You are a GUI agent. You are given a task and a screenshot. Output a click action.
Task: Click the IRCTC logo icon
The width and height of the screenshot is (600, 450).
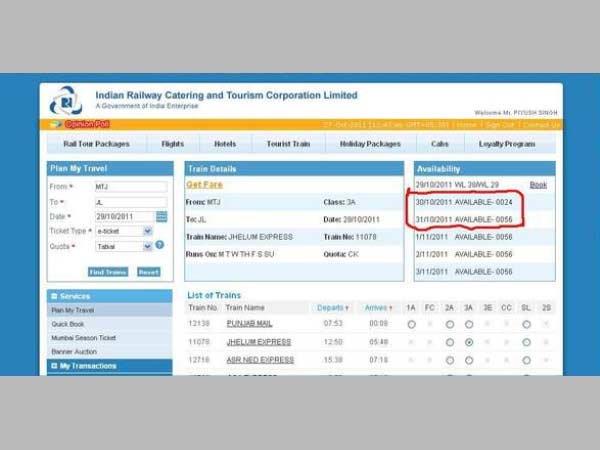(67, 100)
